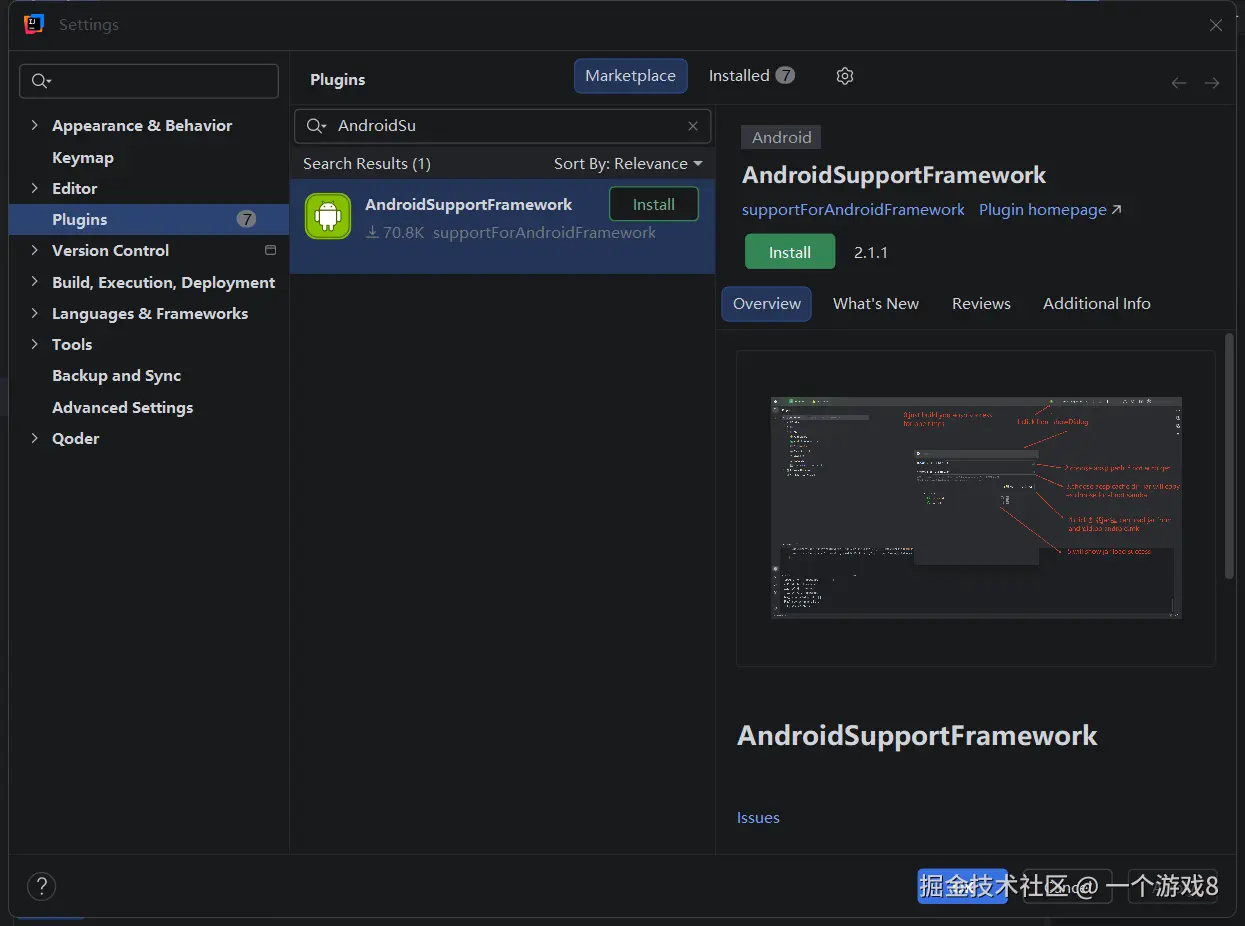
Task: Click the plugin description vertical scrollbar
Action: point(1229,455)
